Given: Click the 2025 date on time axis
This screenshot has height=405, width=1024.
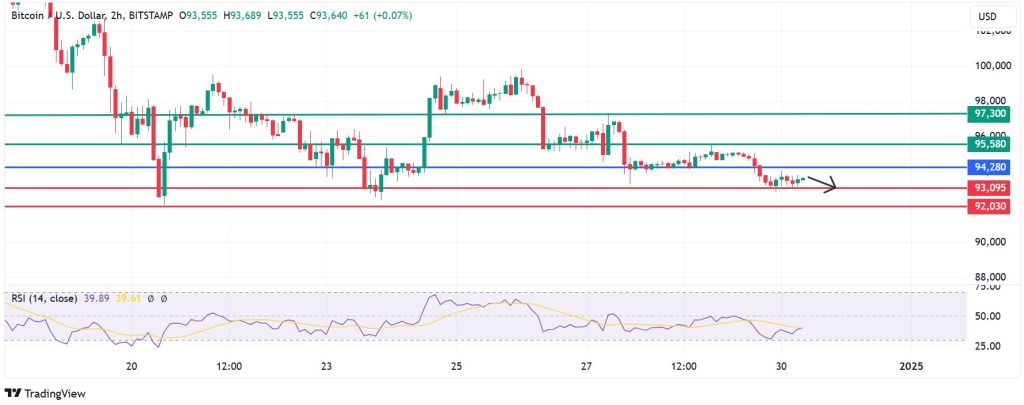Looking at the screenshot, I should [911, 367].
